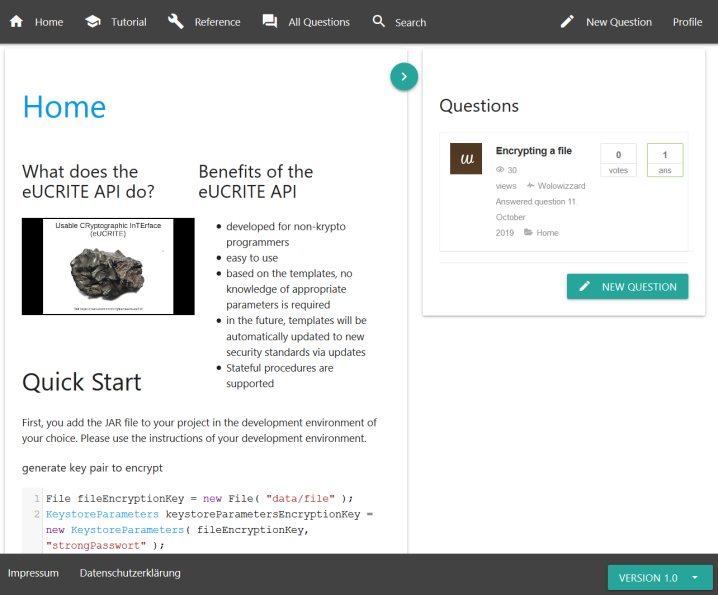Click the Search magnifier icon
718x595 pixels.
point(379,21)
